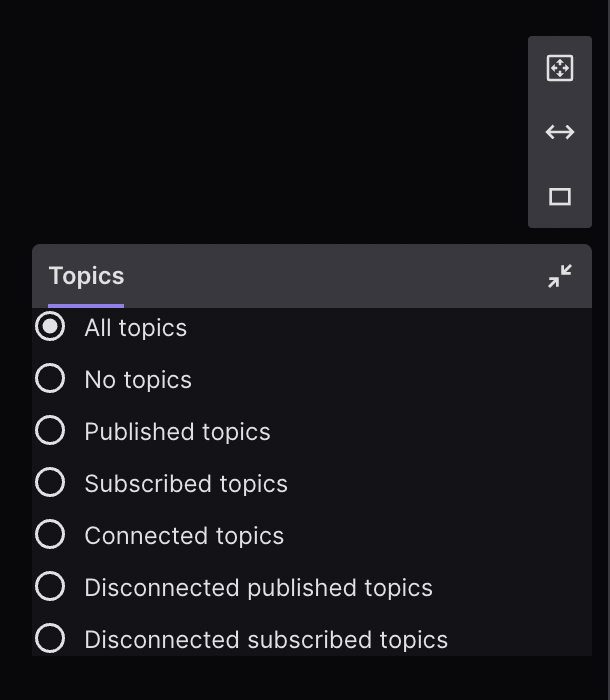
Task: Choose the Disconnected subscribed topics radio button
Action: (50, 639)
